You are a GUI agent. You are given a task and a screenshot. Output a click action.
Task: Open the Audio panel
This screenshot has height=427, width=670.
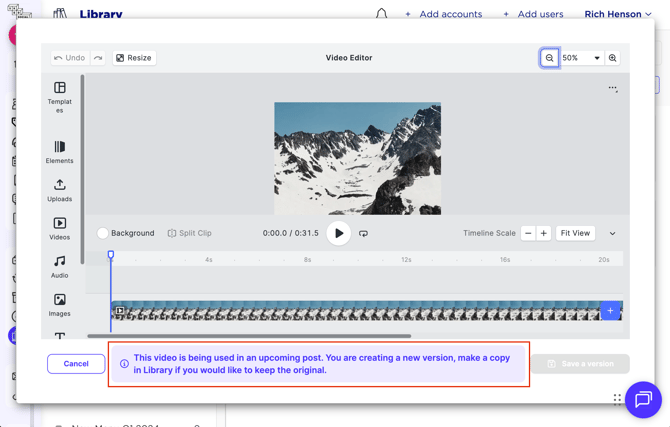click(59, 267)
